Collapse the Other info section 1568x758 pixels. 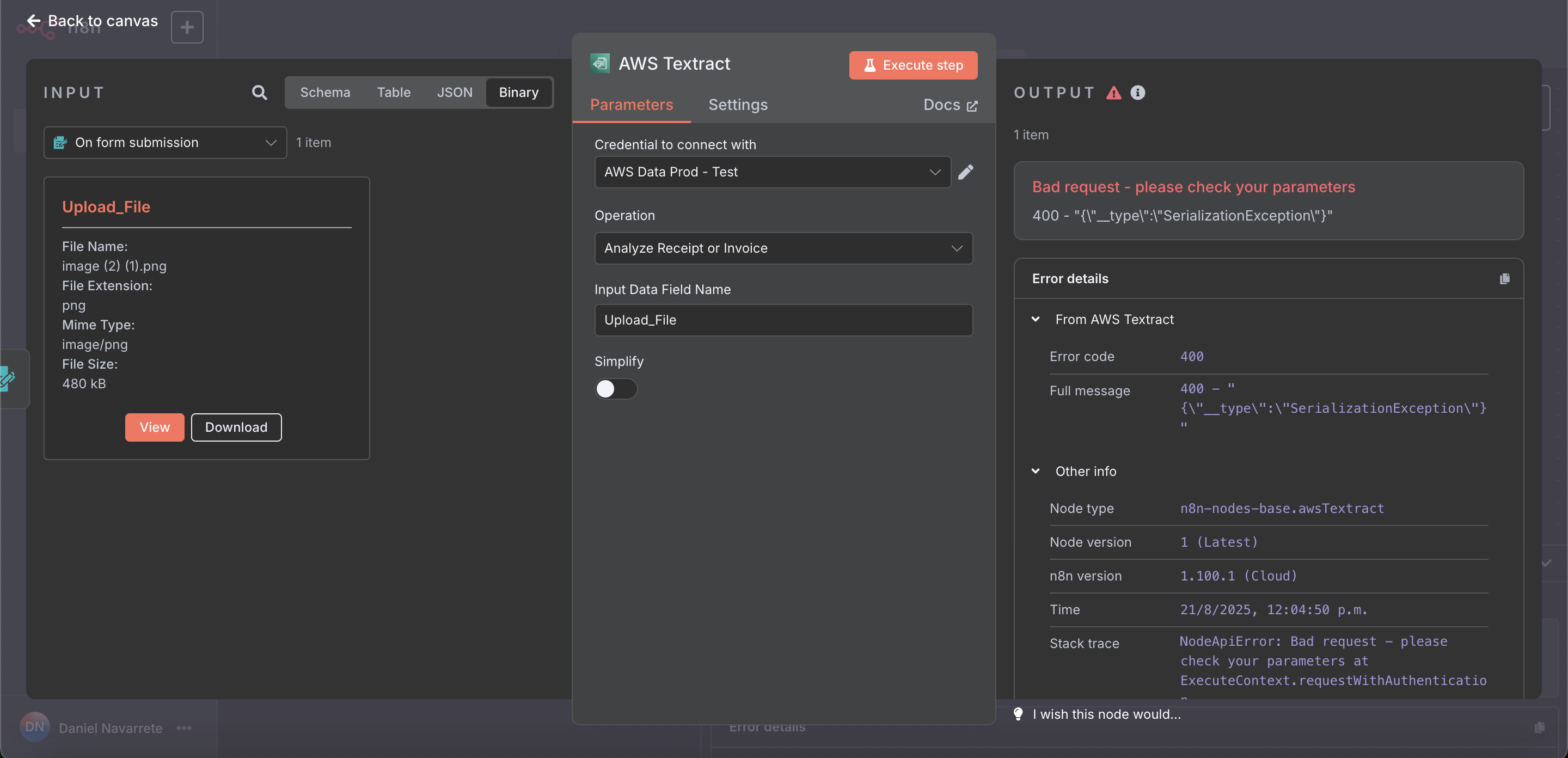(1036, 470)
